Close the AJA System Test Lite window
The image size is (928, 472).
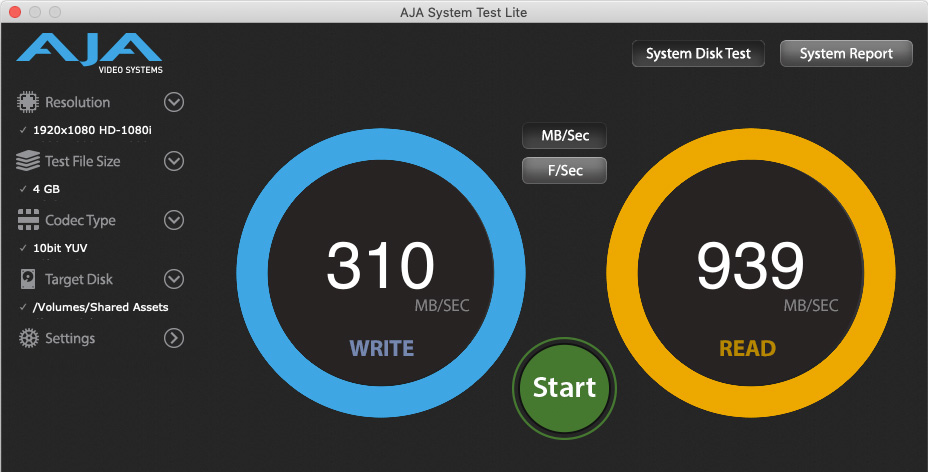(x=15, y=12)
